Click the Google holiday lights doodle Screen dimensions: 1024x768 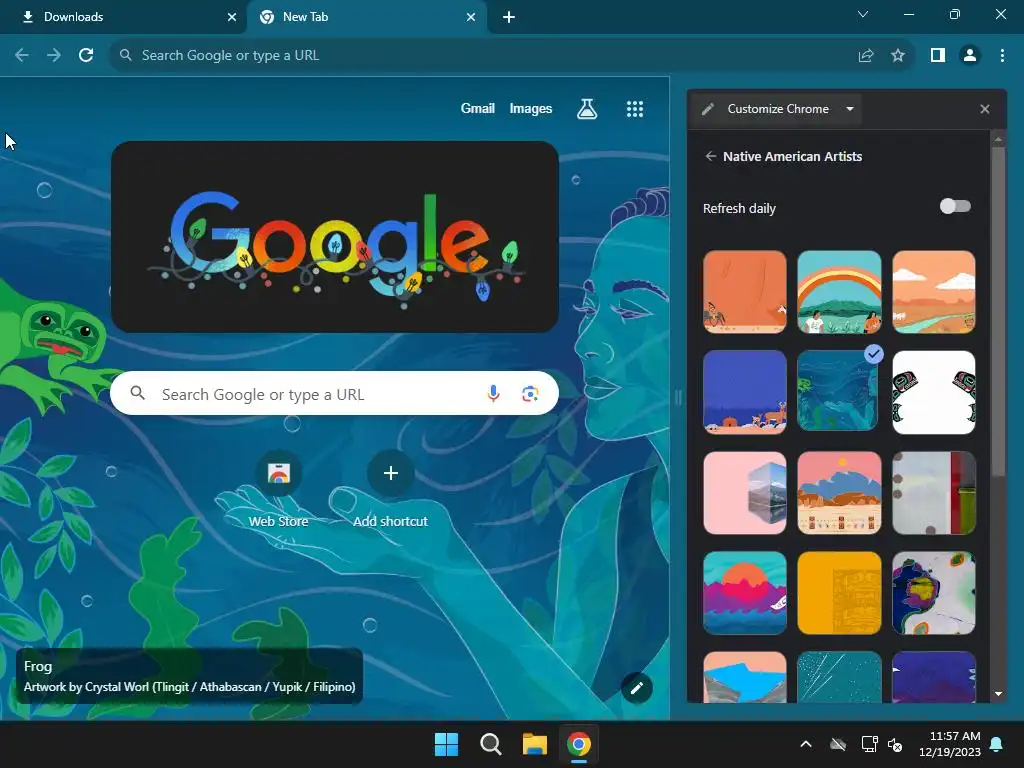click(x=334, y=236)
